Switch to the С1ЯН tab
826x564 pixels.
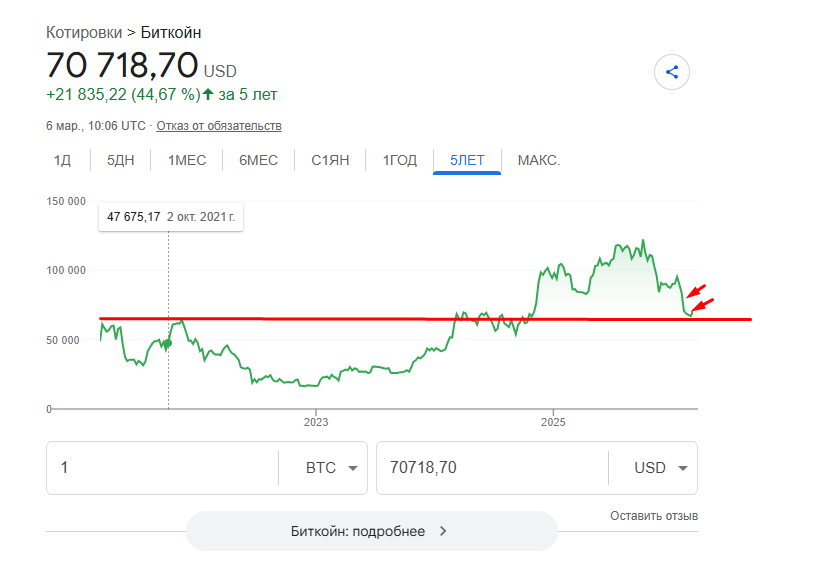(330, 160)
